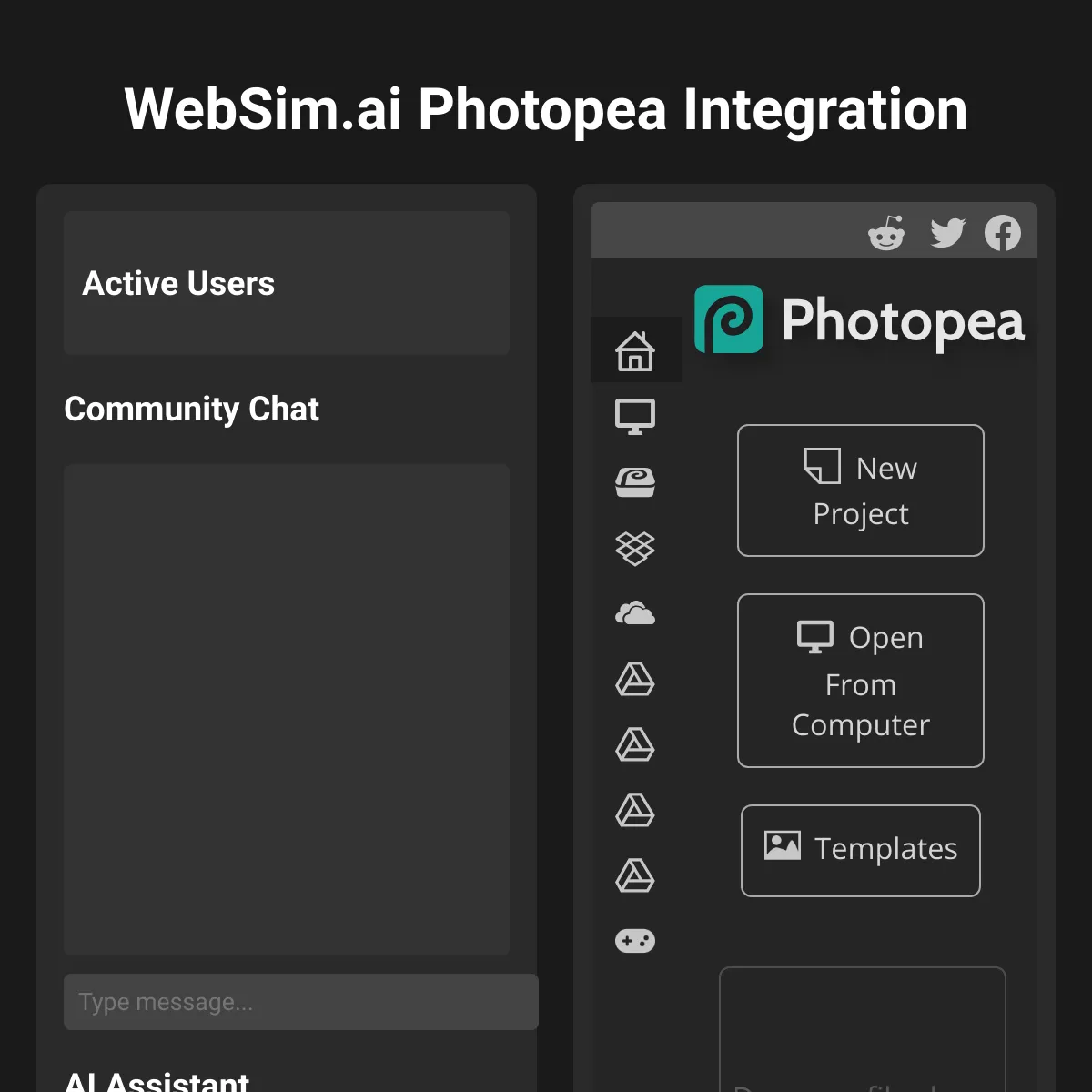Image resolution: width=1092 pixels, height=1092 pixels.
Task: Click the monitor icon below Home in the sidebar
Action: (x=637, y=415)
